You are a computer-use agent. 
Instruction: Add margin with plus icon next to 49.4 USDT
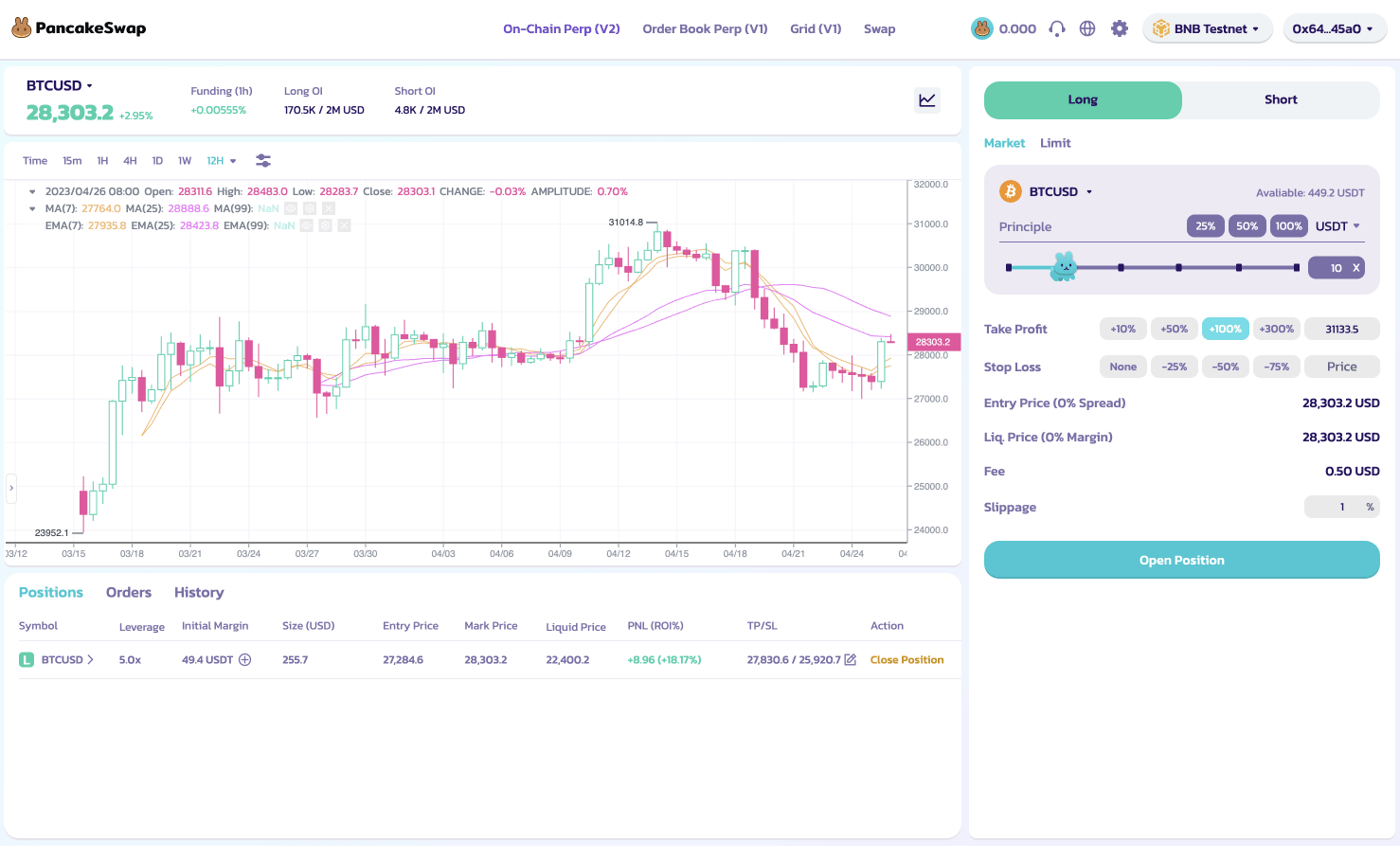[x=245, y=660]
